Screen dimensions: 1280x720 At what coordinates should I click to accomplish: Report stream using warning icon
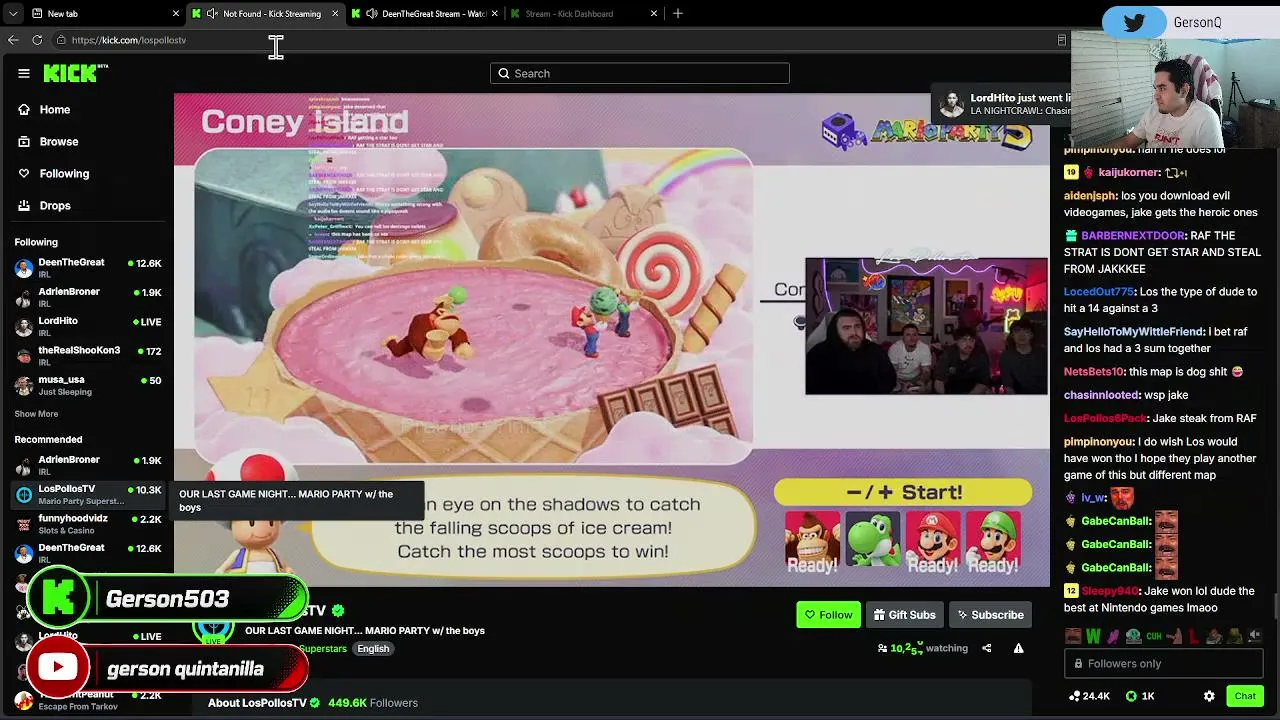click(1018, 648)
